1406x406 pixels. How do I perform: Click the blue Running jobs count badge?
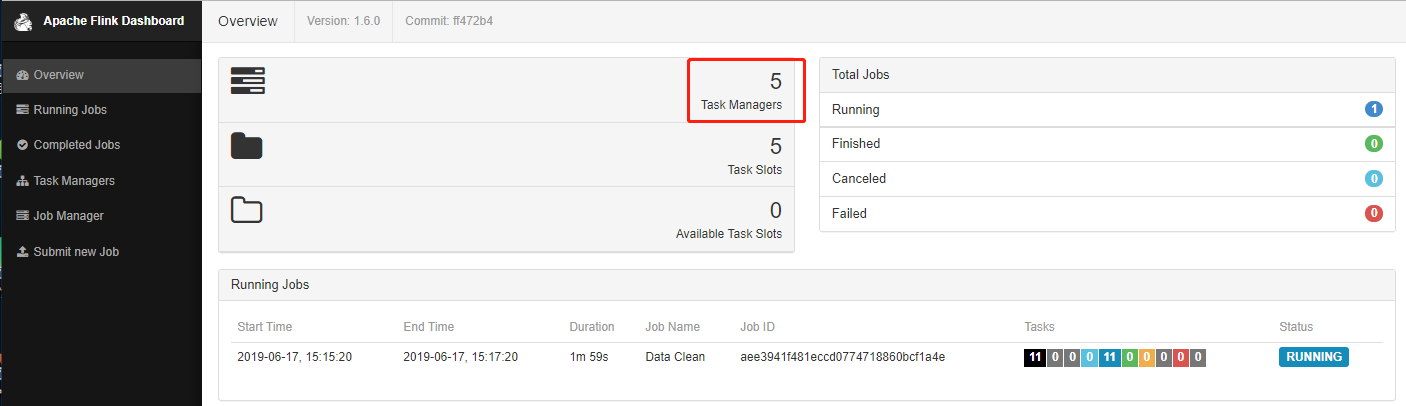(1374, 109)
